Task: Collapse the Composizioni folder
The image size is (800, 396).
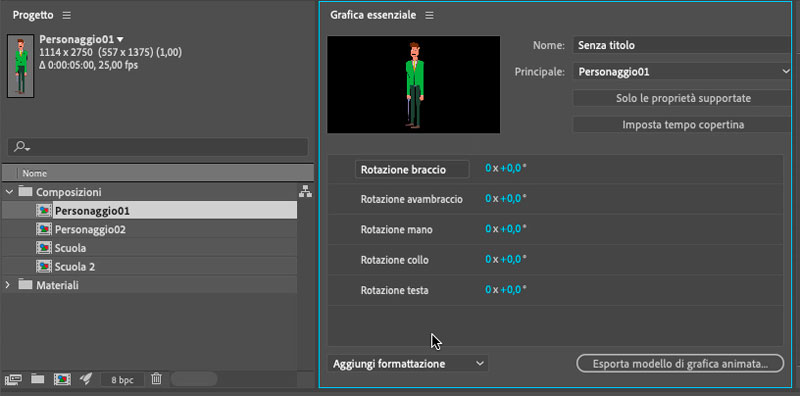Action: pos(9,192)
